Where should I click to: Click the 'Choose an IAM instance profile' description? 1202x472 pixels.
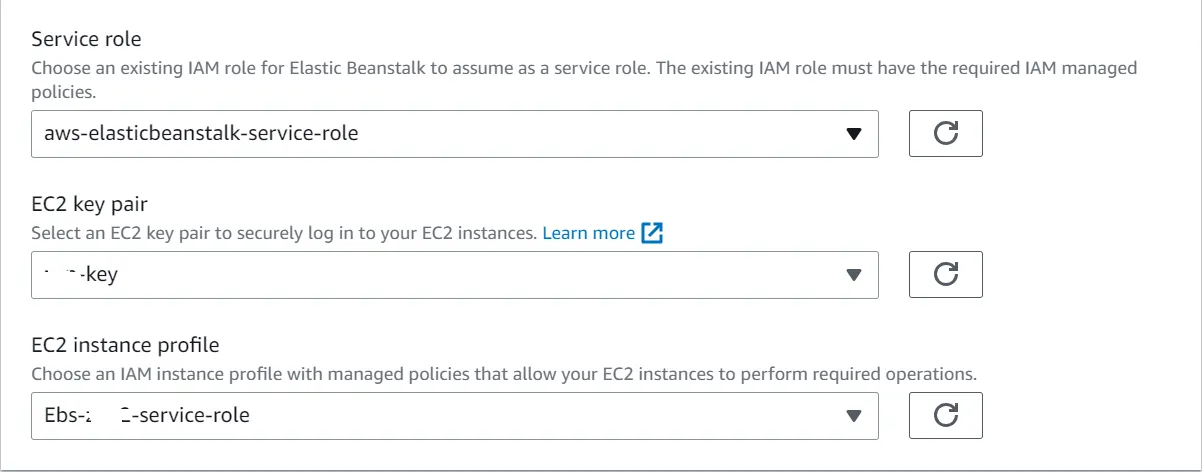point(503,375)
